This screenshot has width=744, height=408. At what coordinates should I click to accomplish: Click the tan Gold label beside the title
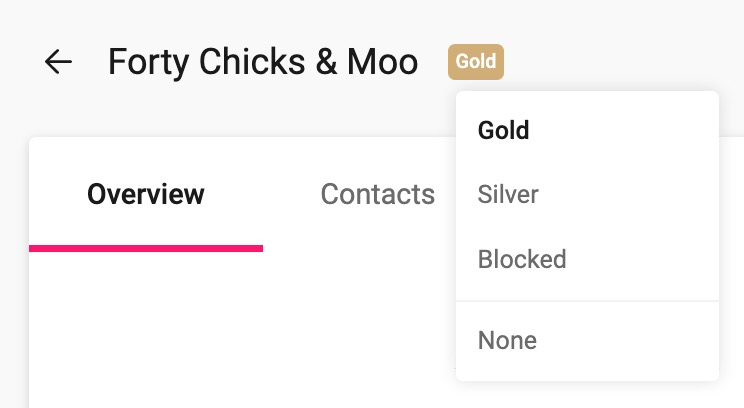click(476, 62)
